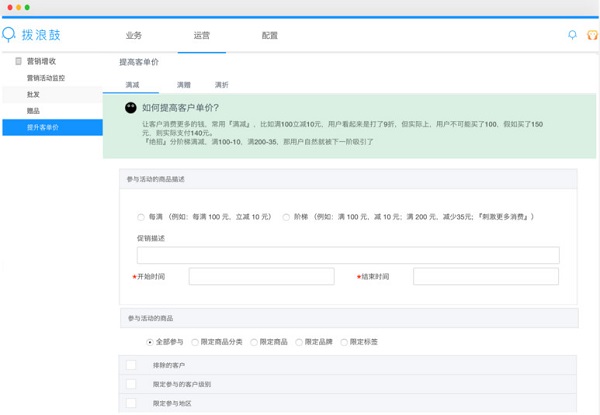The height and width of the screenshot is (415, 600).
Task: Switch to the 业务 top menu
Action: [x=134, y=35]
